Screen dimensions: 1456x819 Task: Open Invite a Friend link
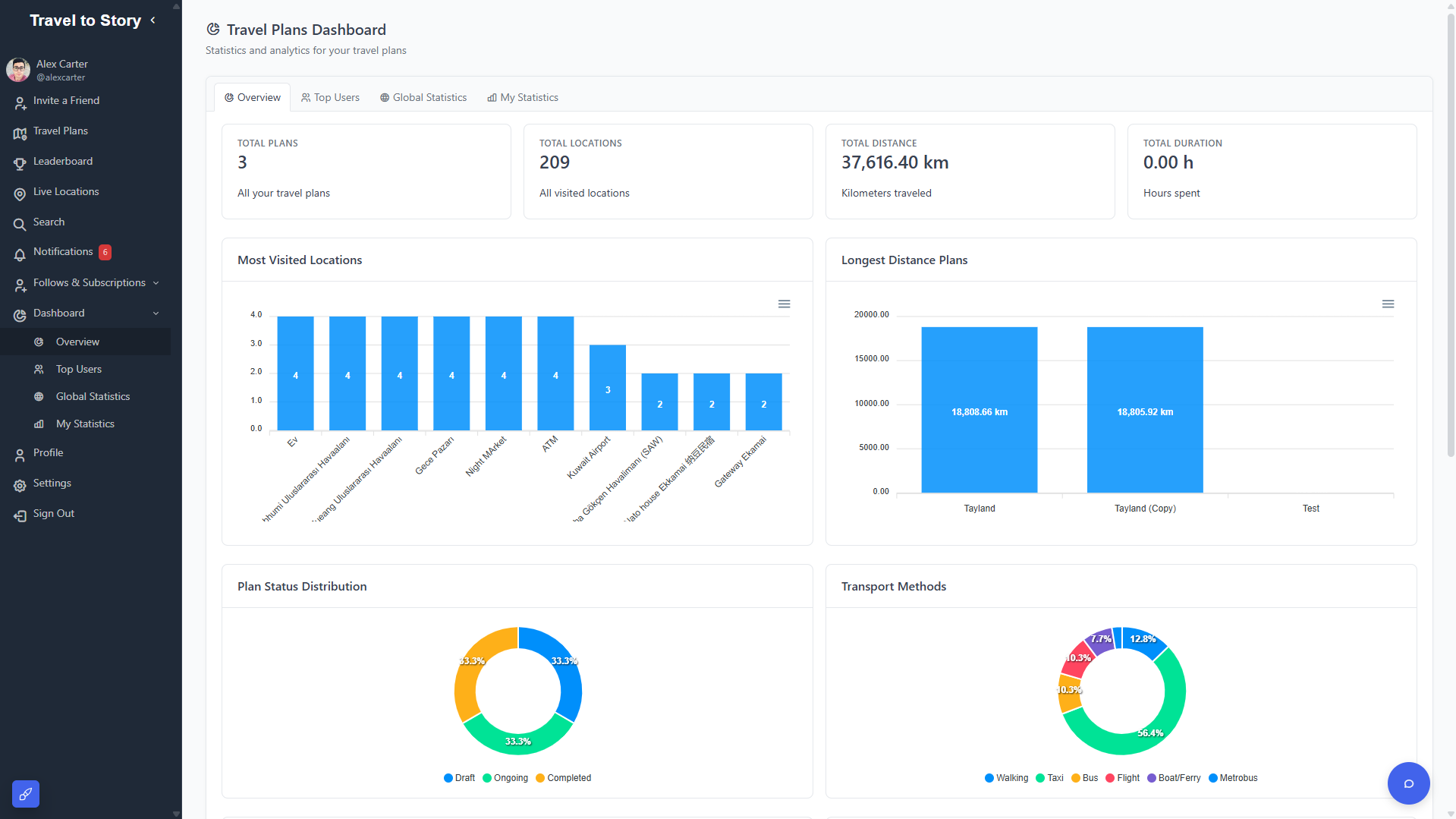66,101
